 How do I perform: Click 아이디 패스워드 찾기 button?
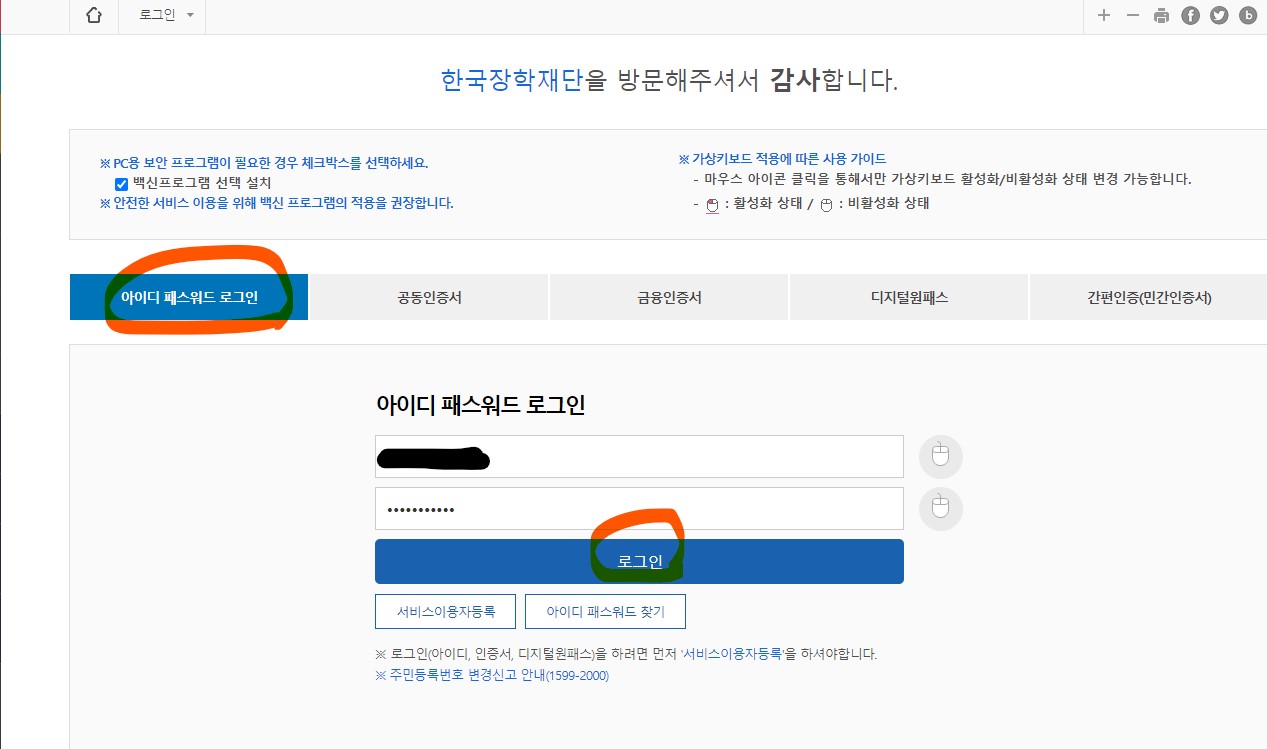pyautogui.click(x=605, y=611)
